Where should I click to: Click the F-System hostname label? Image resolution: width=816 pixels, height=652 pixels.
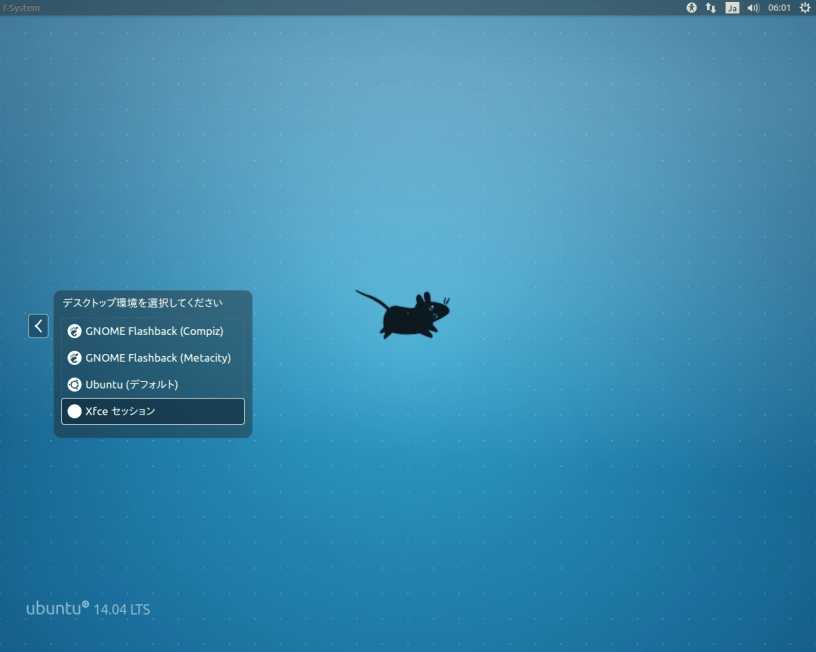21,8
